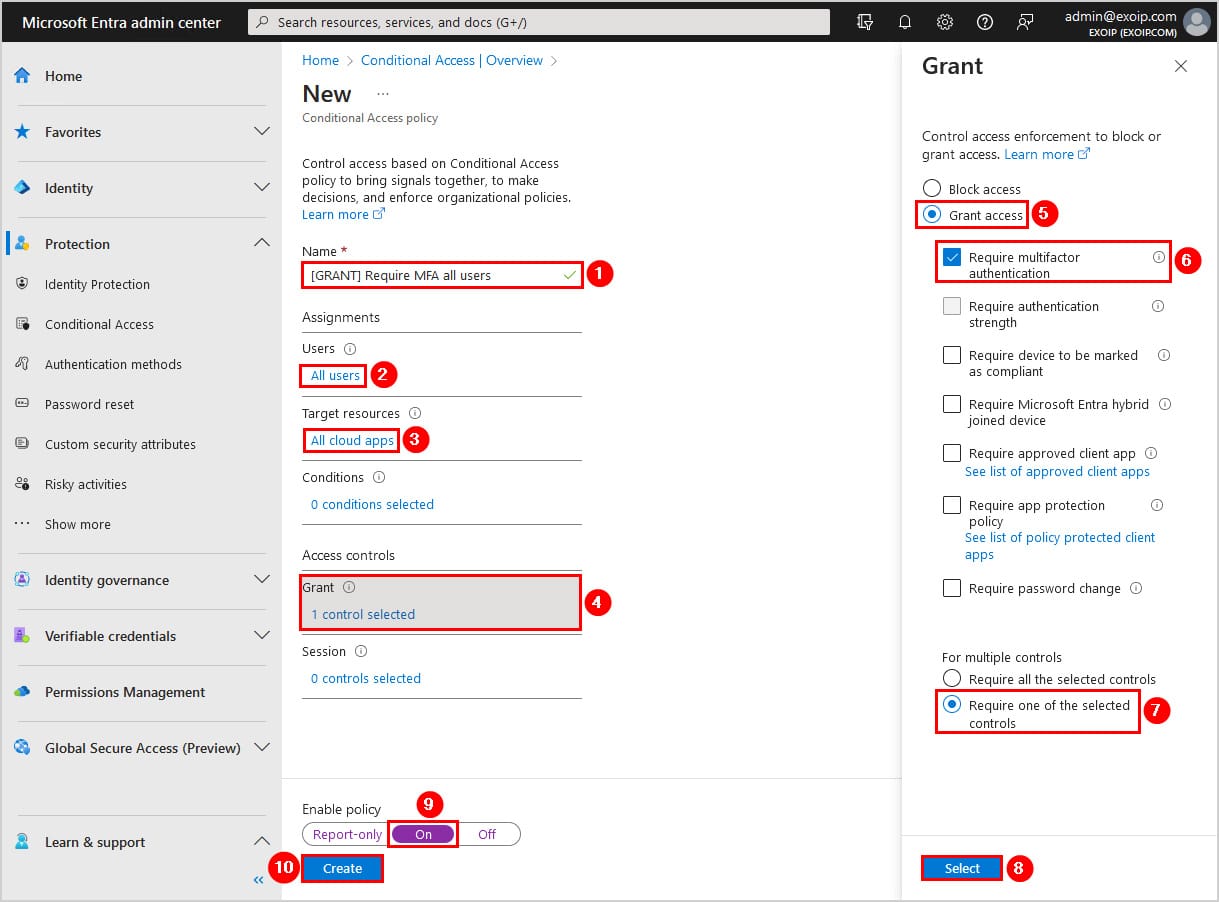Open settings gear icon in header

[945, 22]
